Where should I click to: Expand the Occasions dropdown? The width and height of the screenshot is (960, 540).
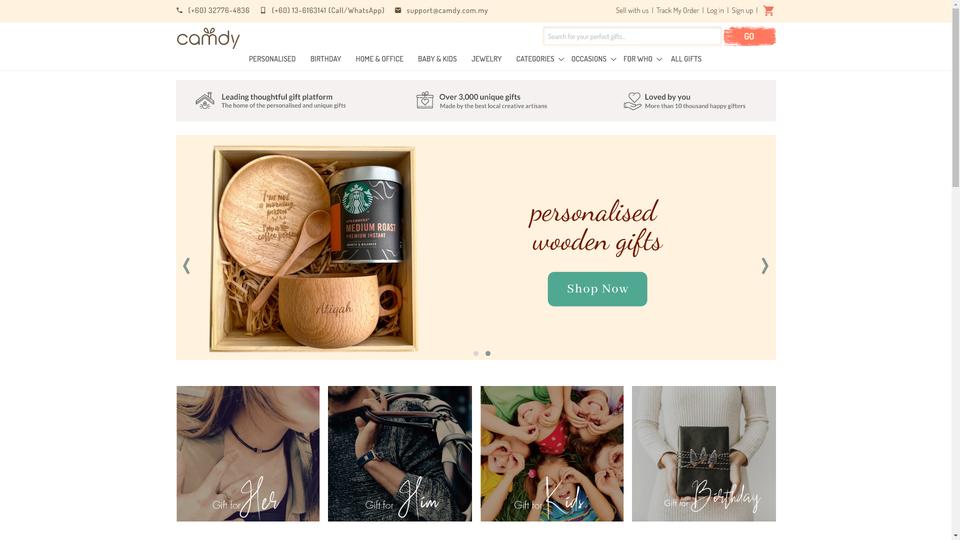click(593, 59)
